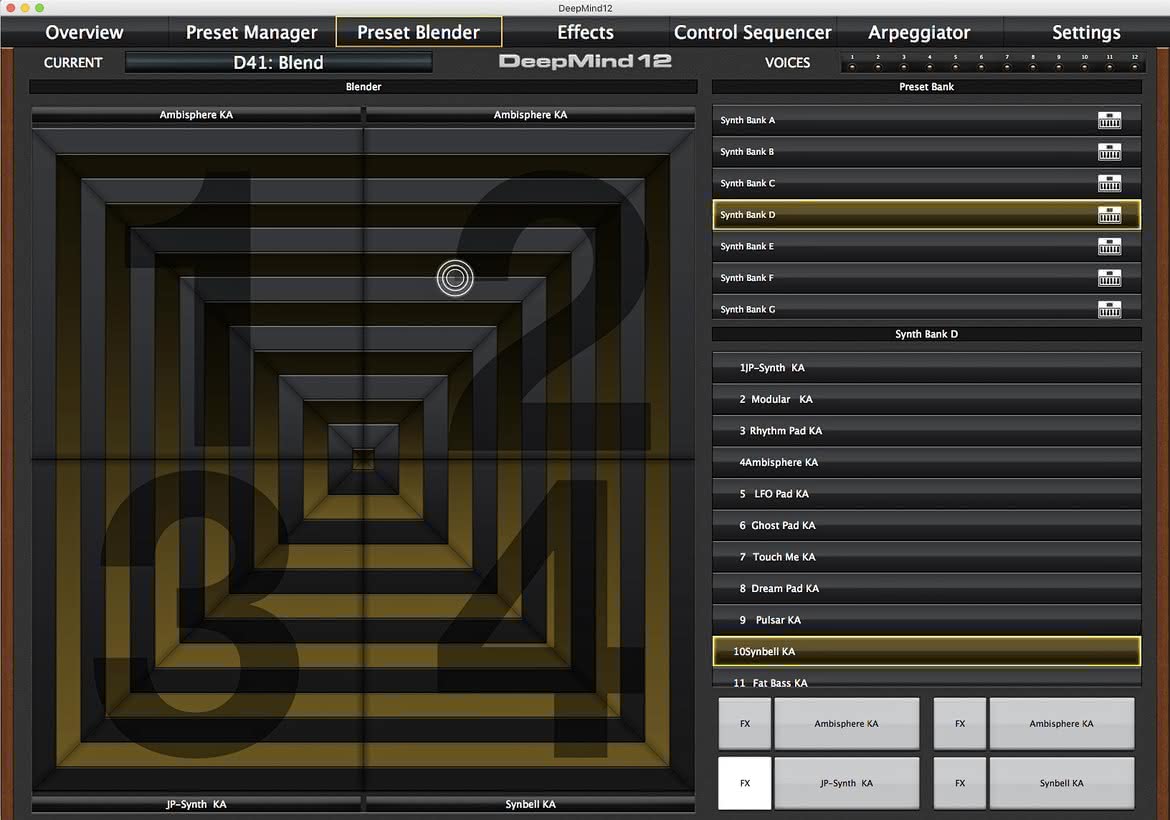
Task: Choose preset 2 Modular KA
Action: click(x=927, y=399)
